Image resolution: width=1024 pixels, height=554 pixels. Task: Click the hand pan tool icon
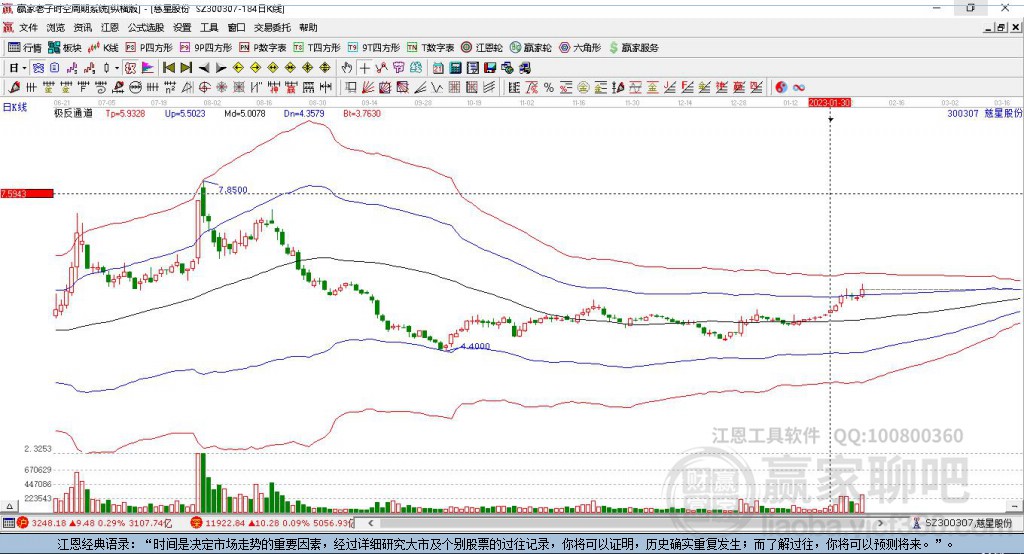click(347, 67)
